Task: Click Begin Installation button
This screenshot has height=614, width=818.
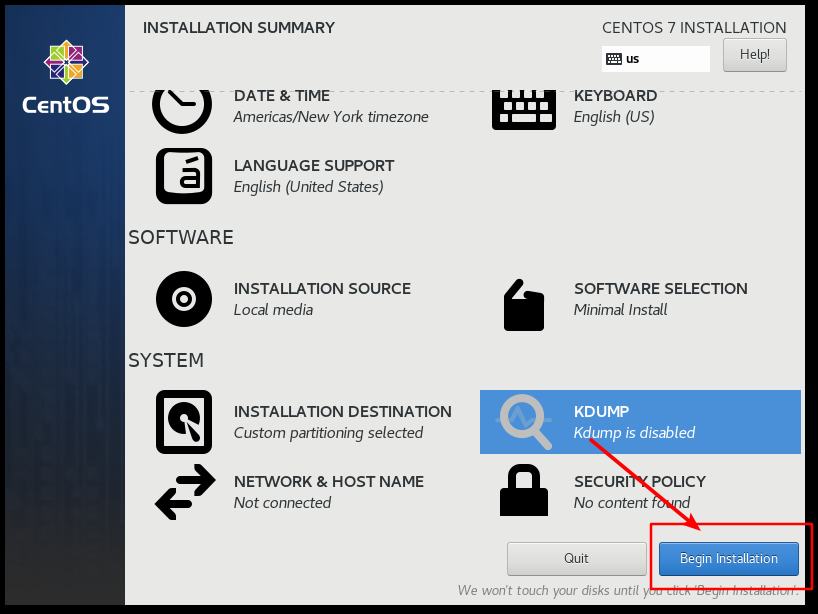Action: coord(728,559)
